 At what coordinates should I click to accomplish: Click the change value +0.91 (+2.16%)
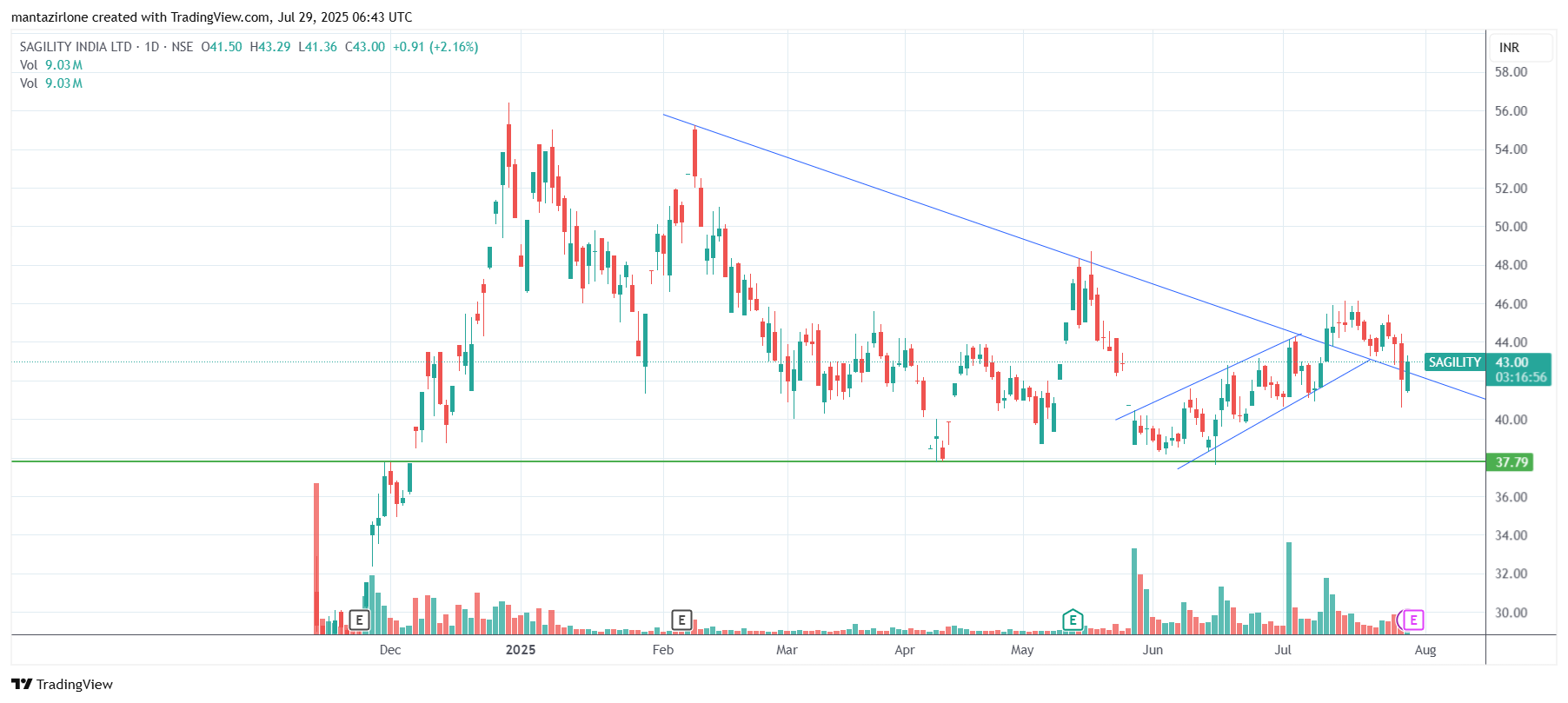point(435,47)
